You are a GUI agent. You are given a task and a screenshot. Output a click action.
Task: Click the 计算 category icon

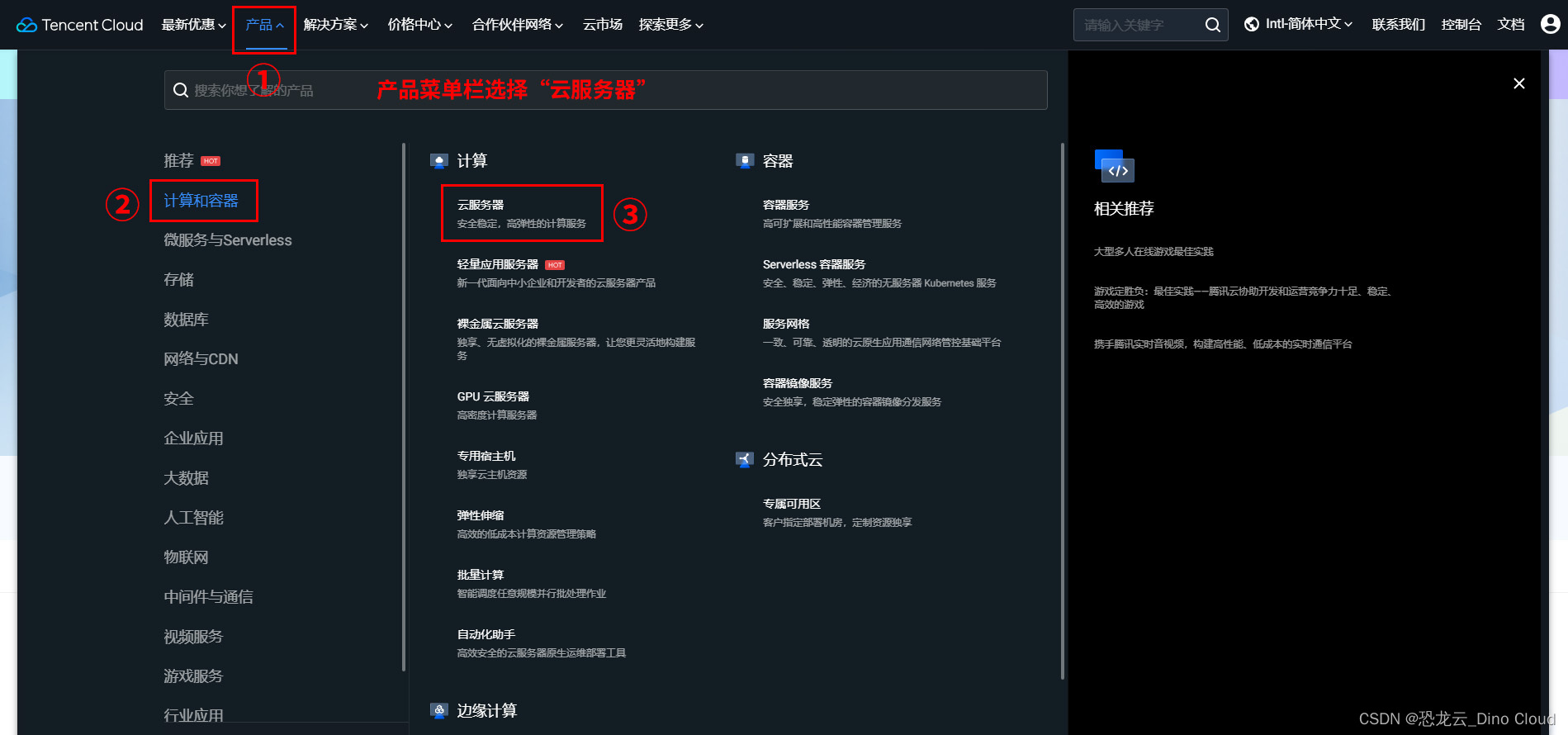click(439, 161)
